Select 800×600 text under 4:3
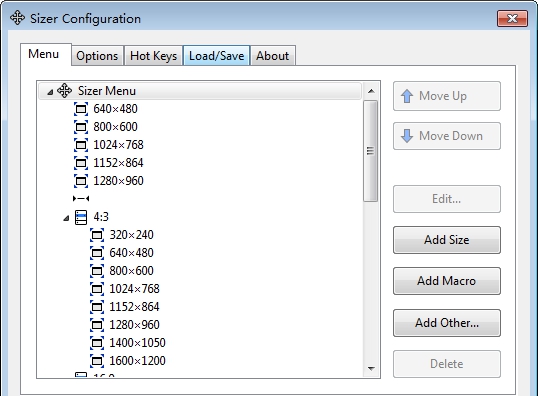Viewport: 538px width, 396px height. [x=131, y=271]
